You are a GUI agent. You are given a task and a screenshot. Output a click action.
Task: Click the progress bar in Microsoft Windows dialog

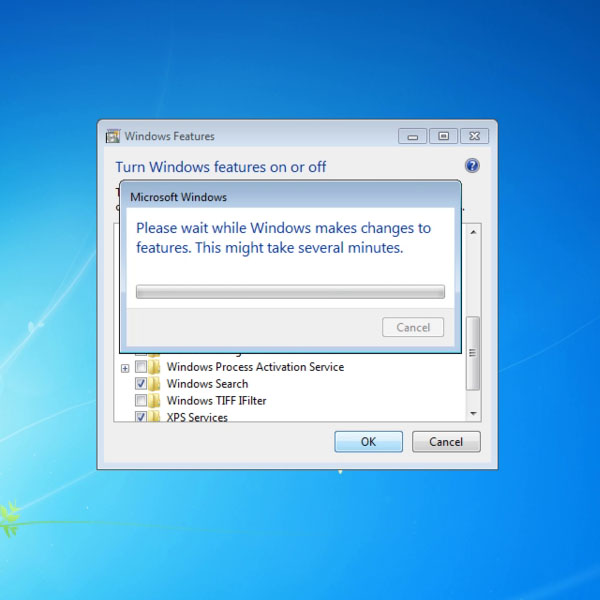(x=290, y=292)
